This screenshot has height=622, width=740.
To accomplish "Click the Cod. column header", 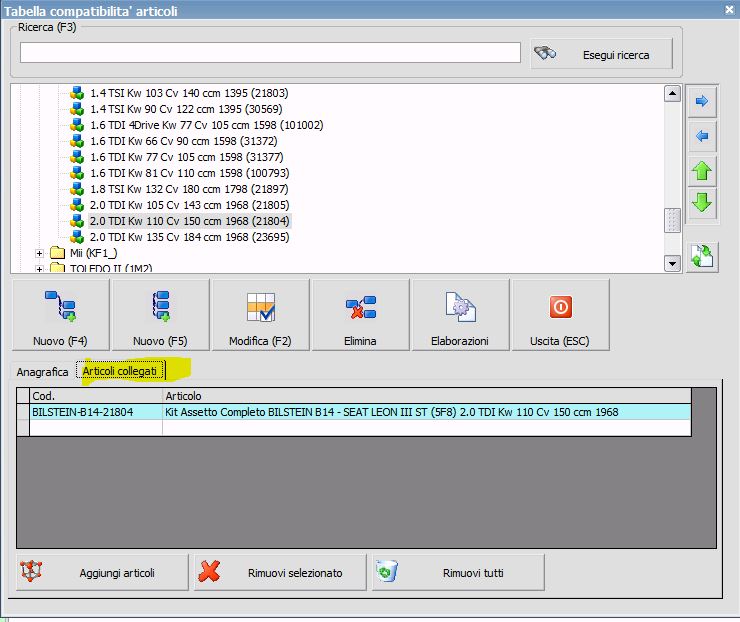I will pyautogui.click(x=96, y=396).
